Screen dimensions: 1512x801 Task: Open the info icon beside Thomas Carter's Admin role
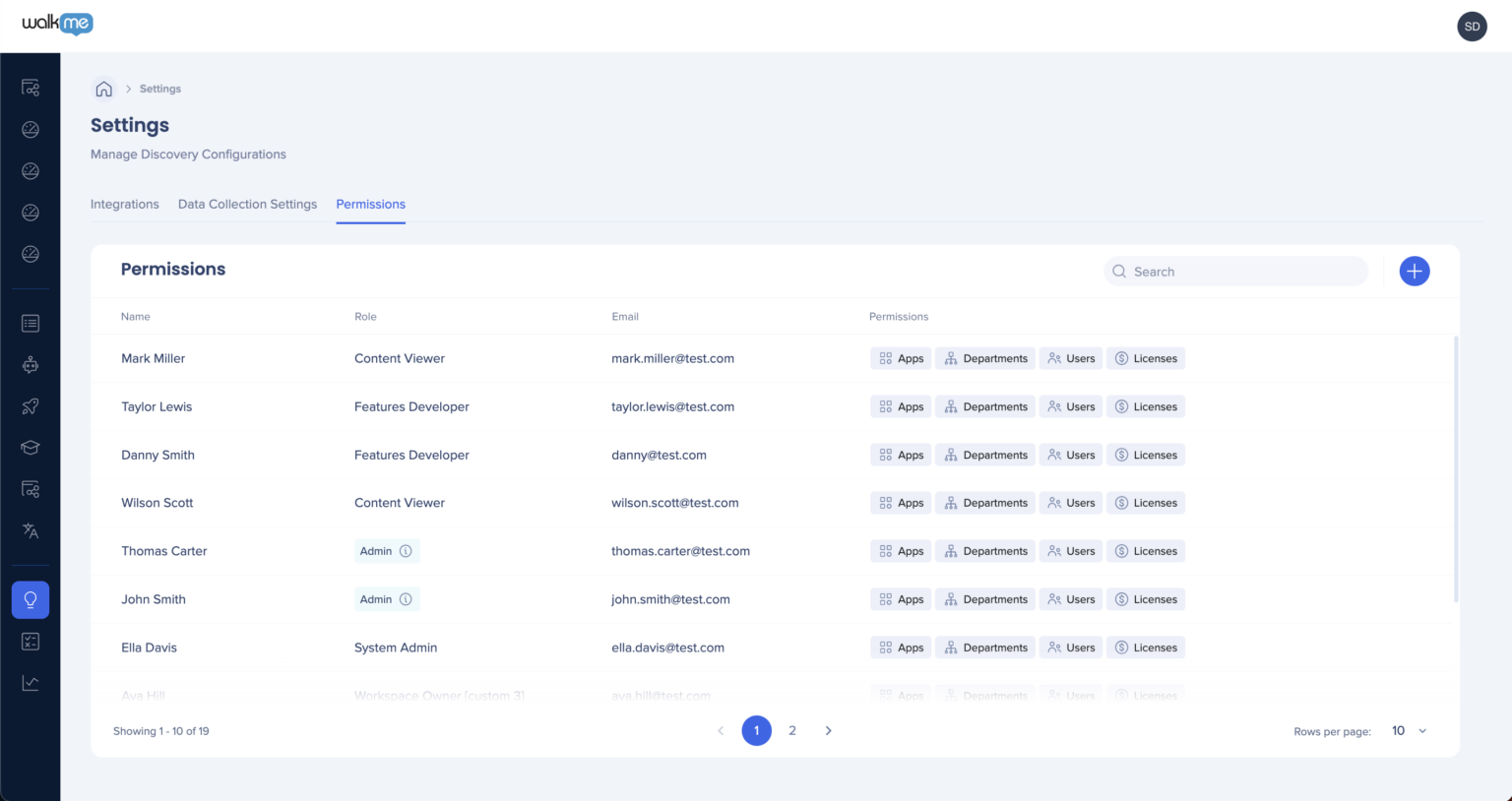coord(407,551)
